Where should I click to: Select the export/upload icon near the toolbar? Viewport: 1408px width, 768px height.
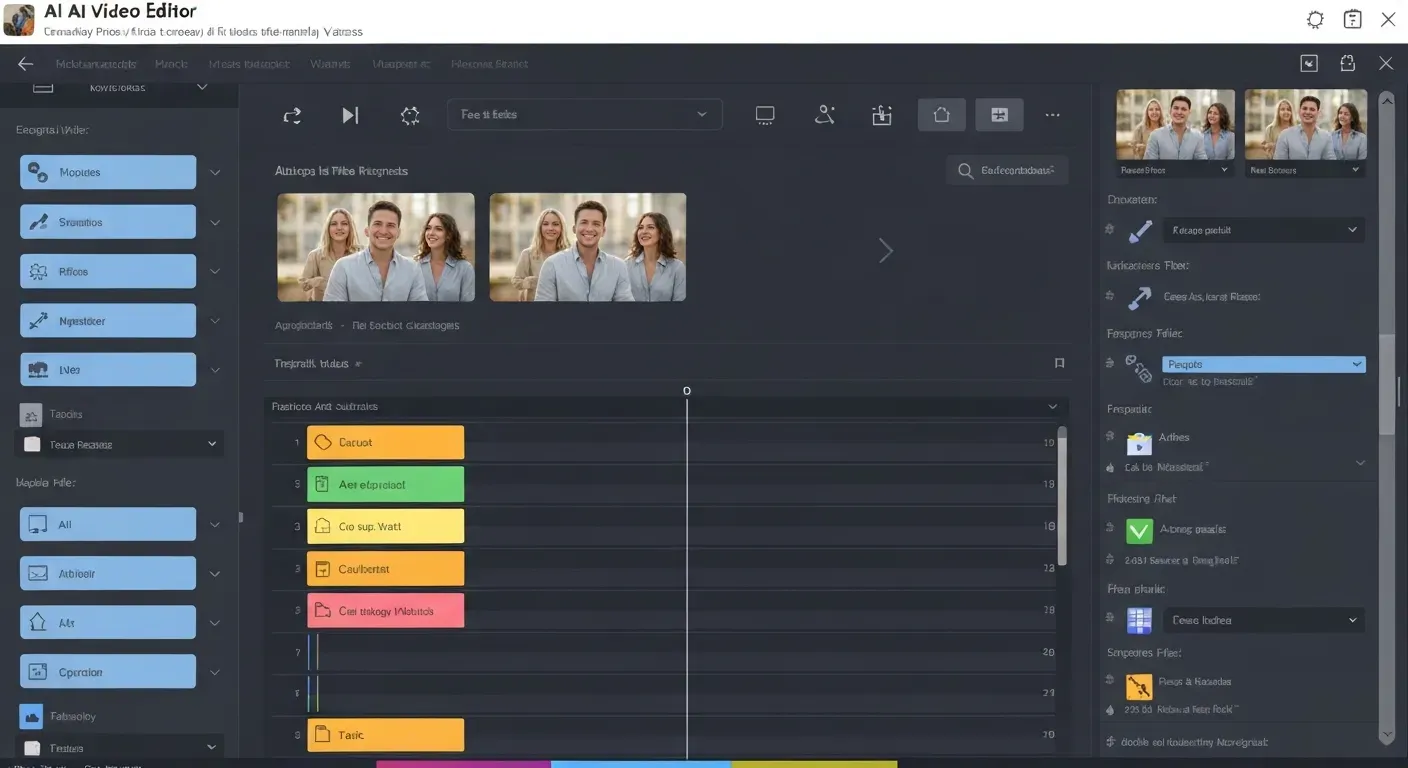(881, 114)
